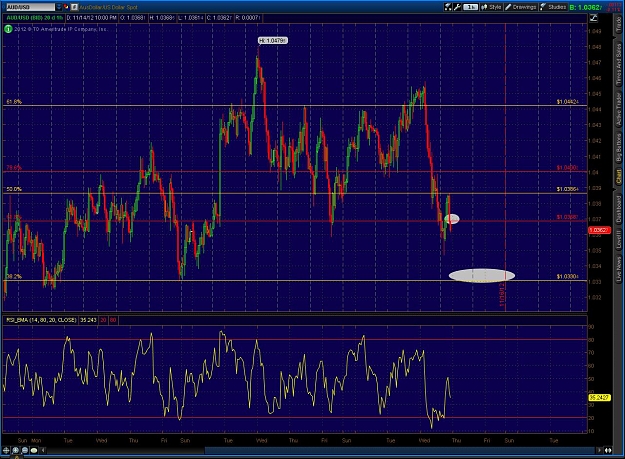Click the bid price B: 1.0362 quote
This screenshot has width=625, height=459.
pos(586,7)
